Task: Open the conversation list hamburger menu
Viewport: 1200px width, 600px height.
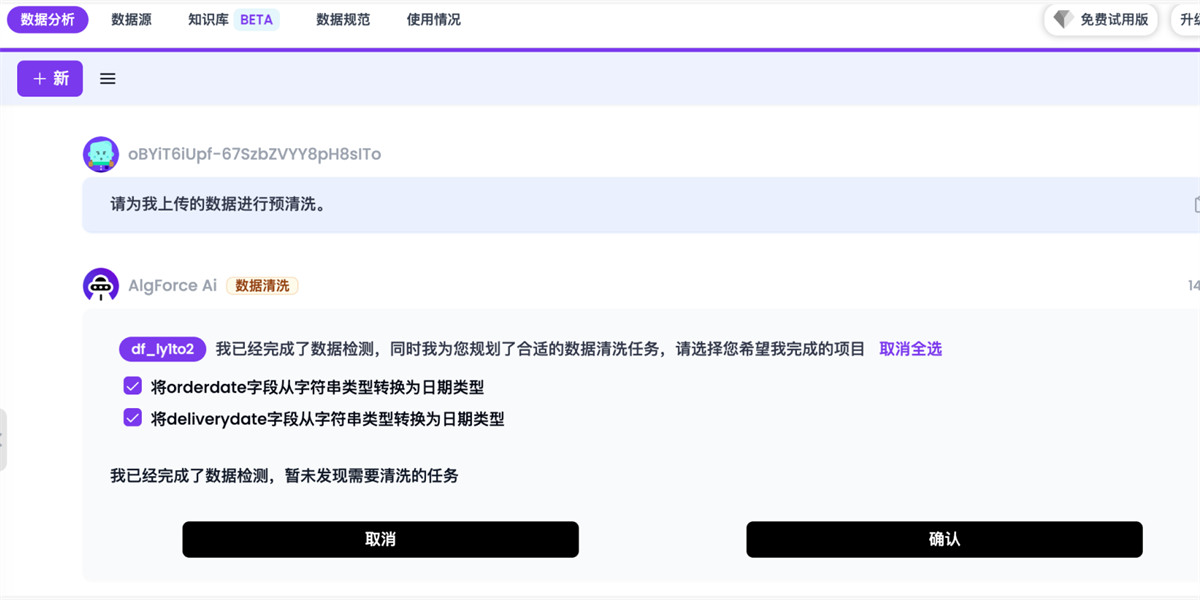Action: click(x=107, y=78)
